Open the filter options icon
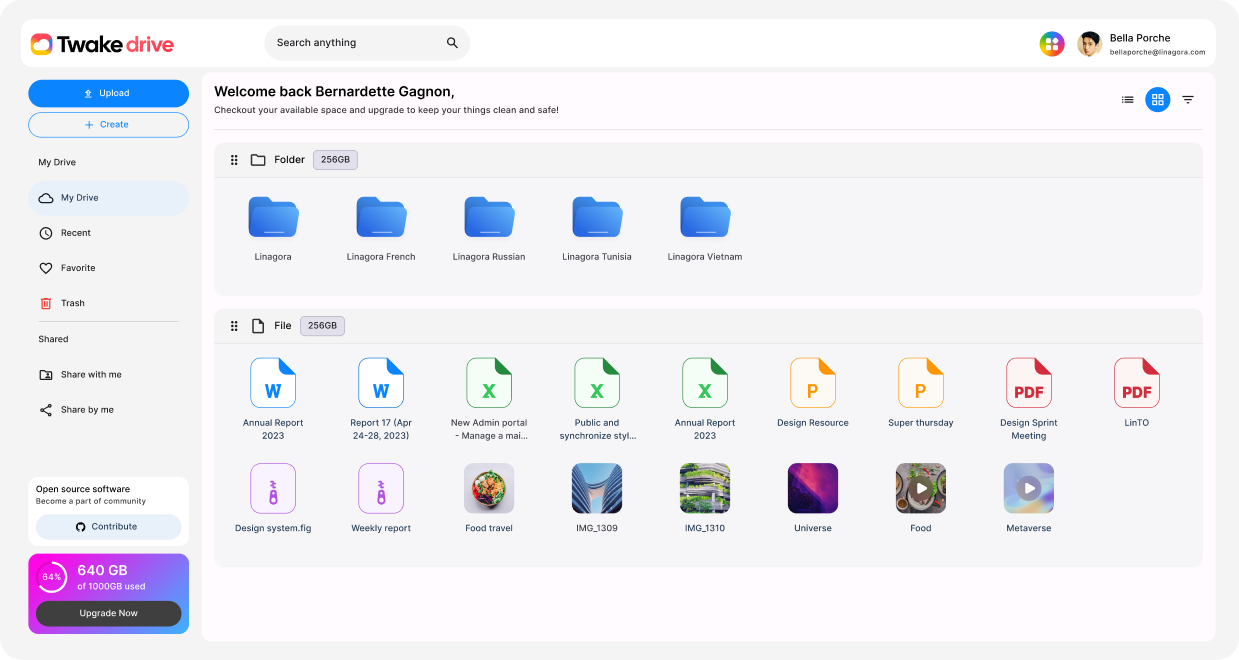The height and width of the screenshot is (660, 1239). 1187,99
